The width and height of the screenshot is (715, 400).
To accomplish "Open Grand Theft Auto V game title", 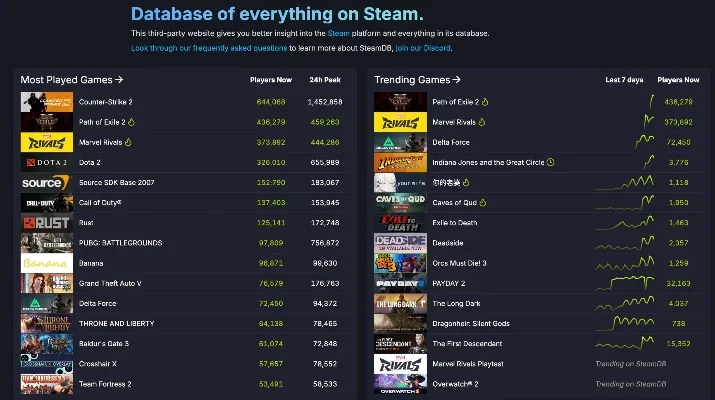I will click(110, 283).
